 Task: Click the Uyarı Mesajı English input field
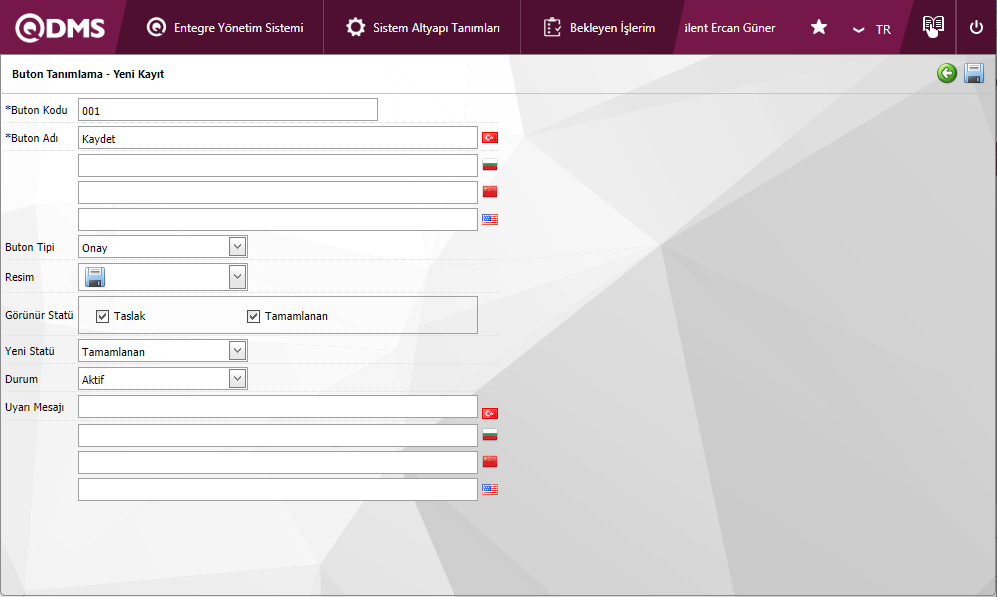pyautogui.click(x=278, y=489)
